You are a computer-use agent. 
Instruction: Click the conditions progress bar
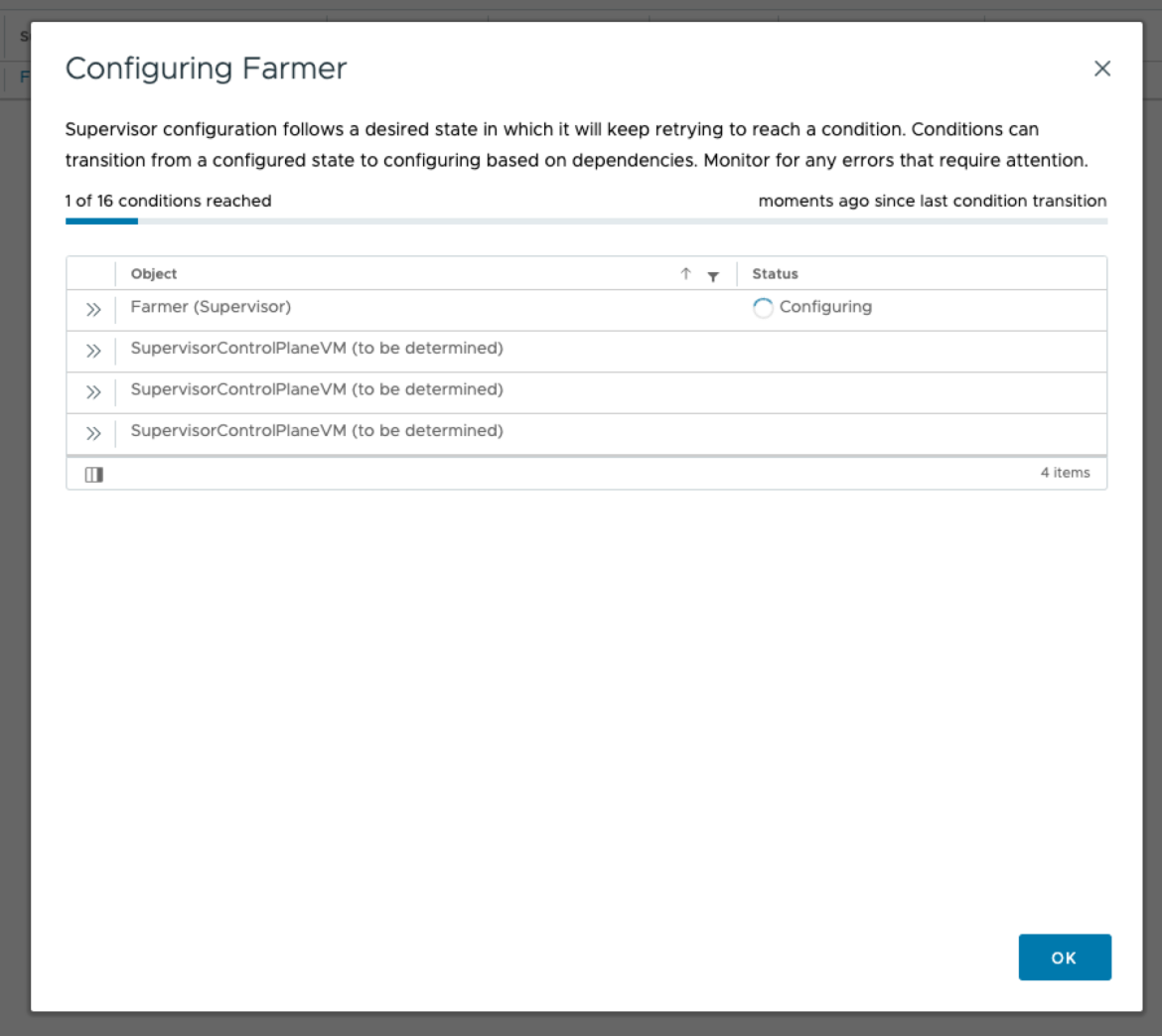586,221
